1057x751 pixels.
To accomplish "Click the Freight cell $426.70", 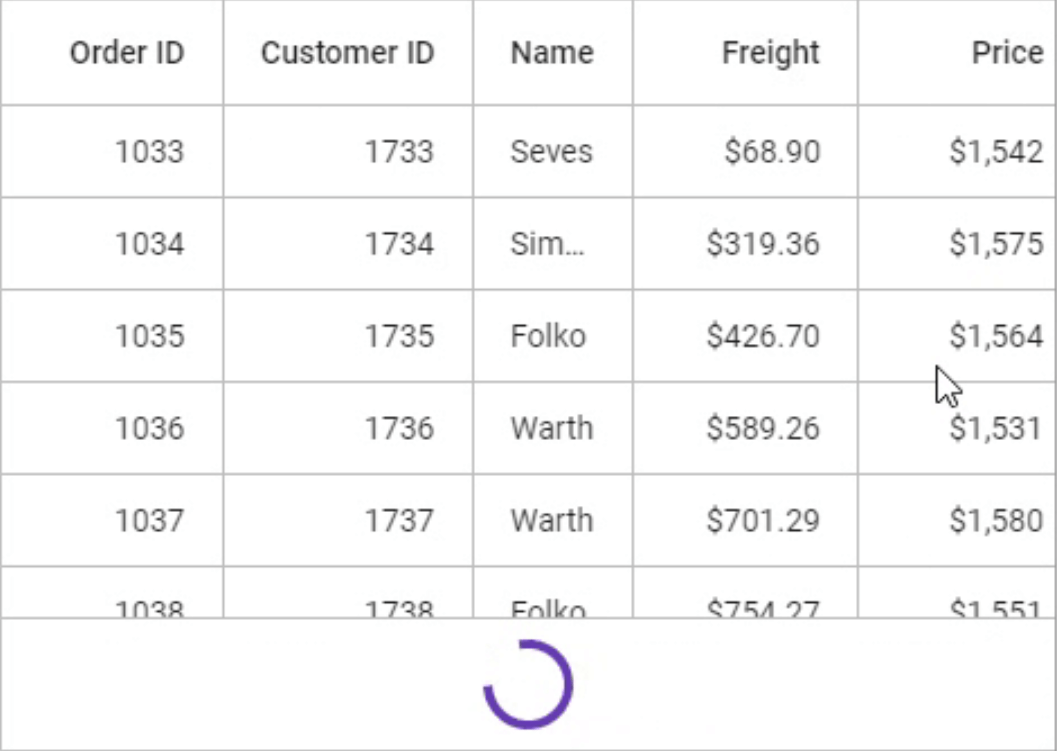I will click(763, 336).
